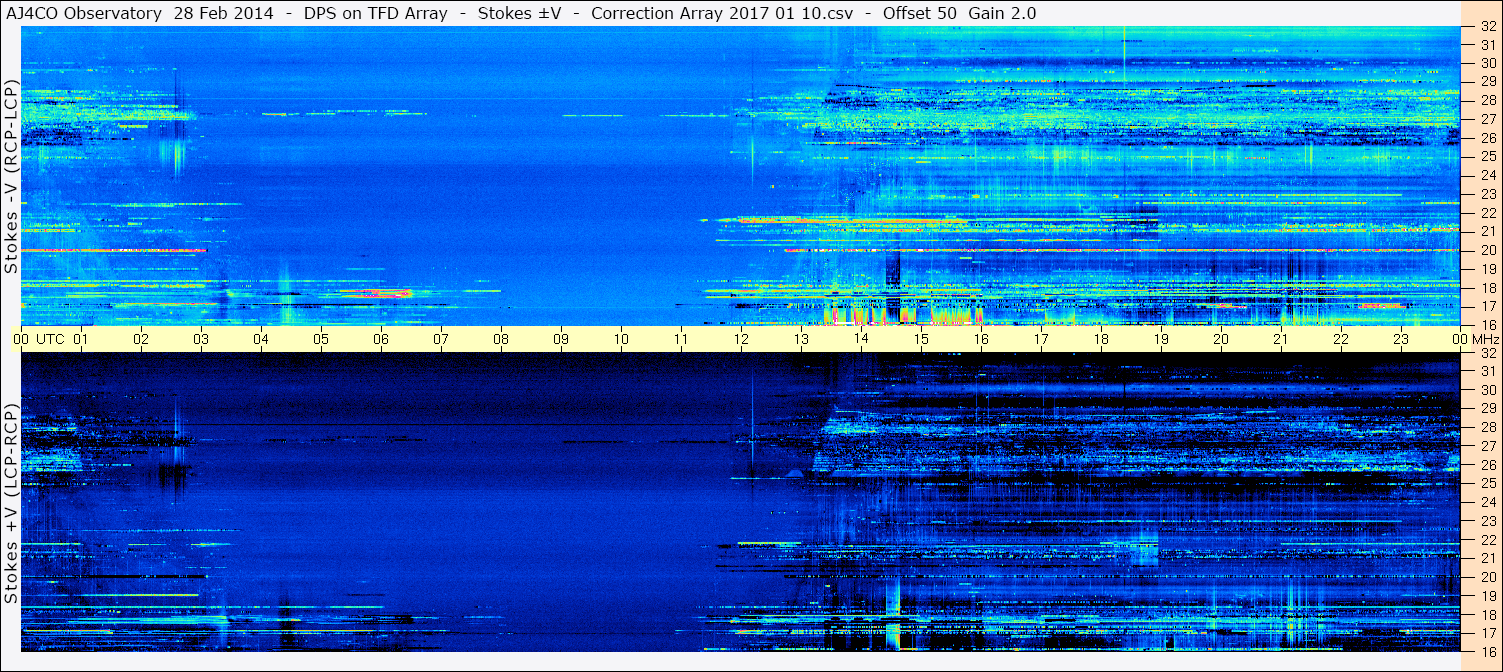Select hour marker 16 on time axis
Viewport: 1503px width, 672px height.
tap(981, 339)
